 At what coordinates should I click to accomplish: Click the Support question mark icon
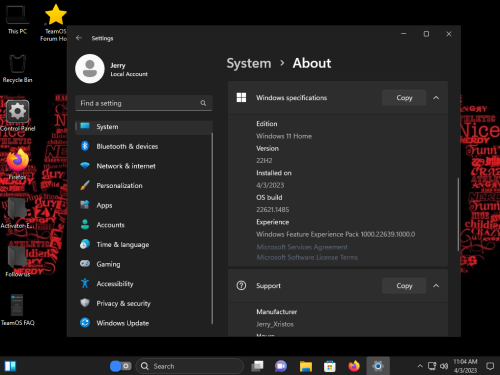241,286
